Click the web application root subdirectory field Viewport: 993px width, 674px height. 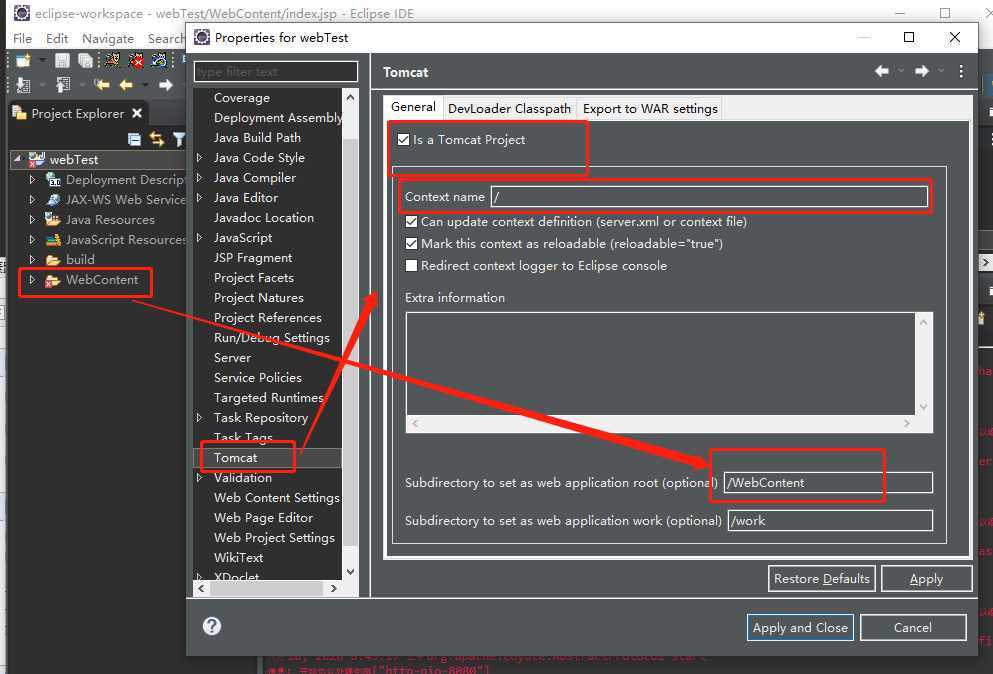[828, 482]
